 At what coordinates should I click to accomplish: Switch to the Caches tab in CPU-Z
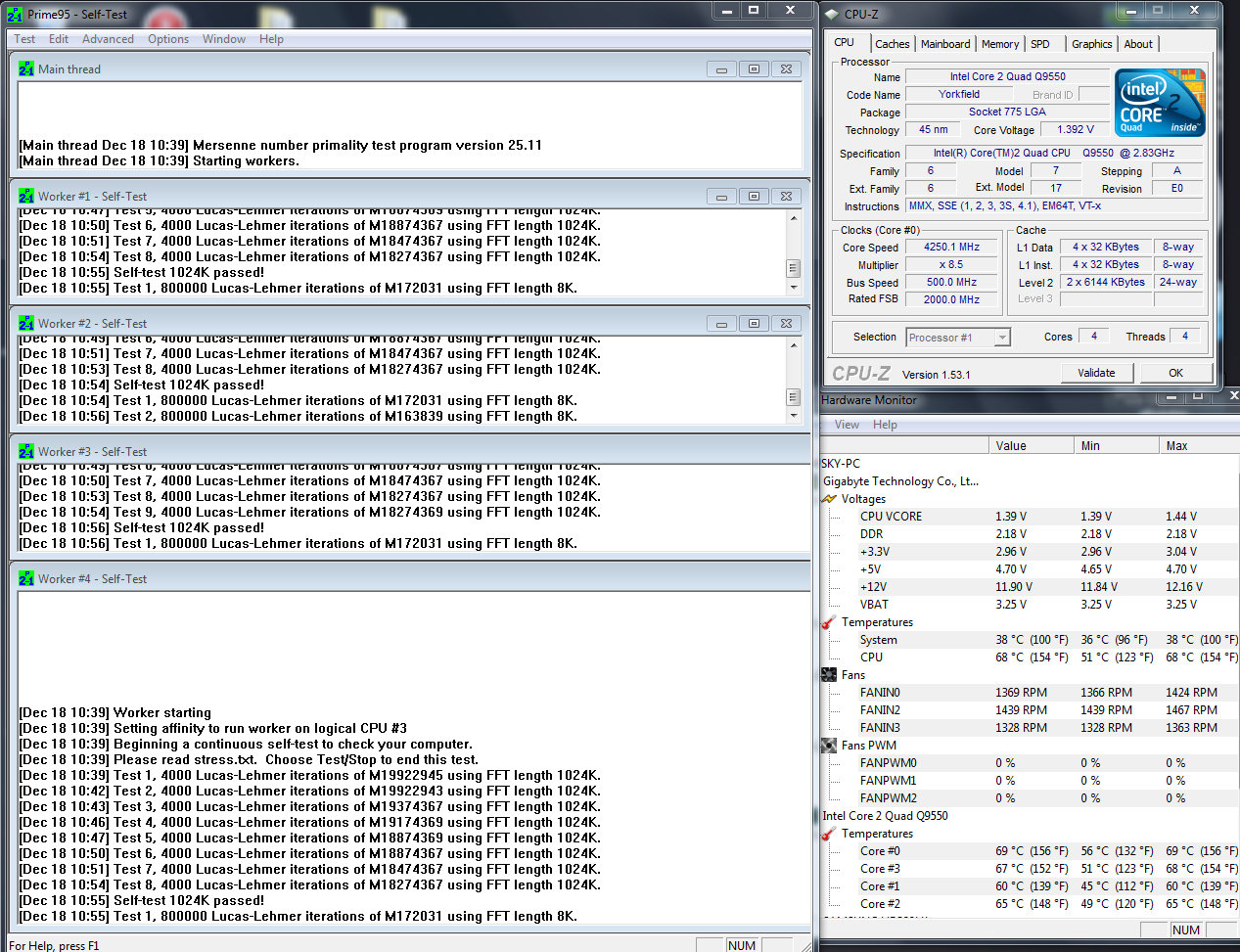(892, 44)
